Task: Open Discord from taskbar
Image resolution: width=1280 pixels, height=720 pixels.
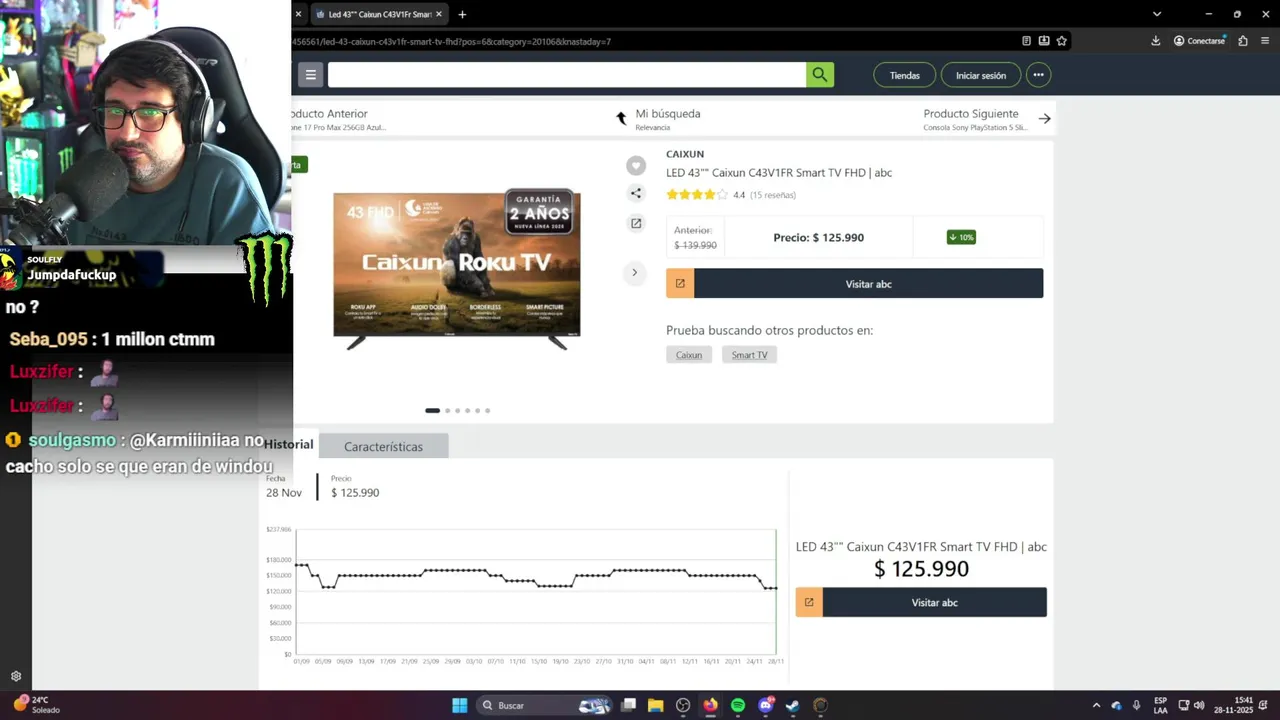Action: click(766, 705)
